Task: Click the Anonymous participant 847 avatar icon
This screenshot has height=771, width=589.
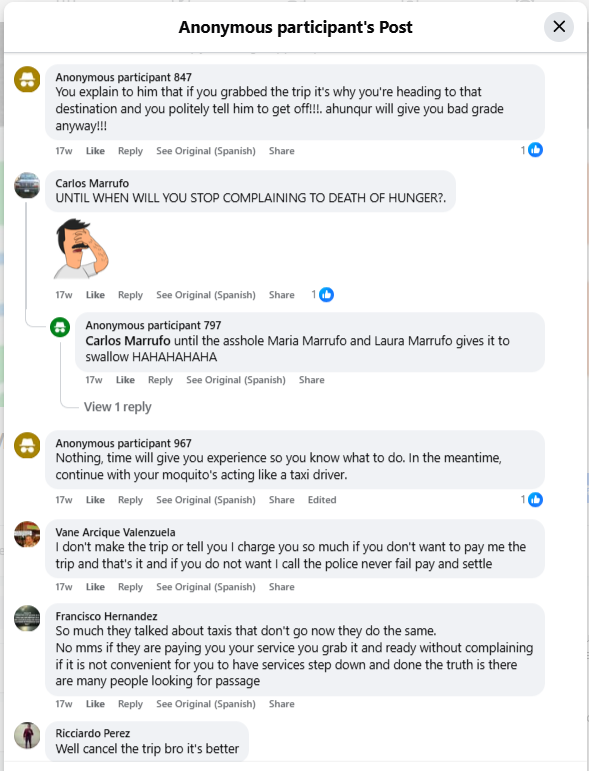Action: [x=27, y=79]
